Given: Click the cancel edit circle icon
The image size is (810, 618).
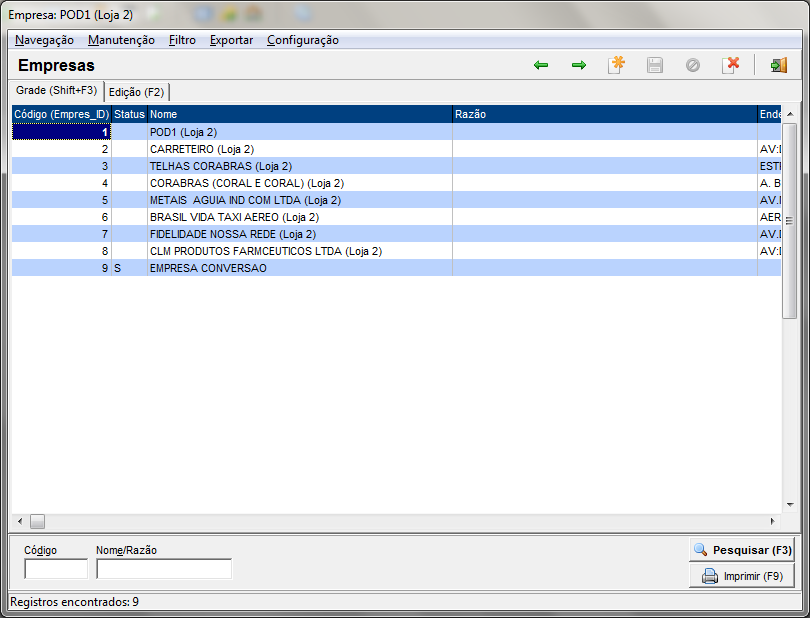Looking at the screenshot, I should tap(693, 65).
